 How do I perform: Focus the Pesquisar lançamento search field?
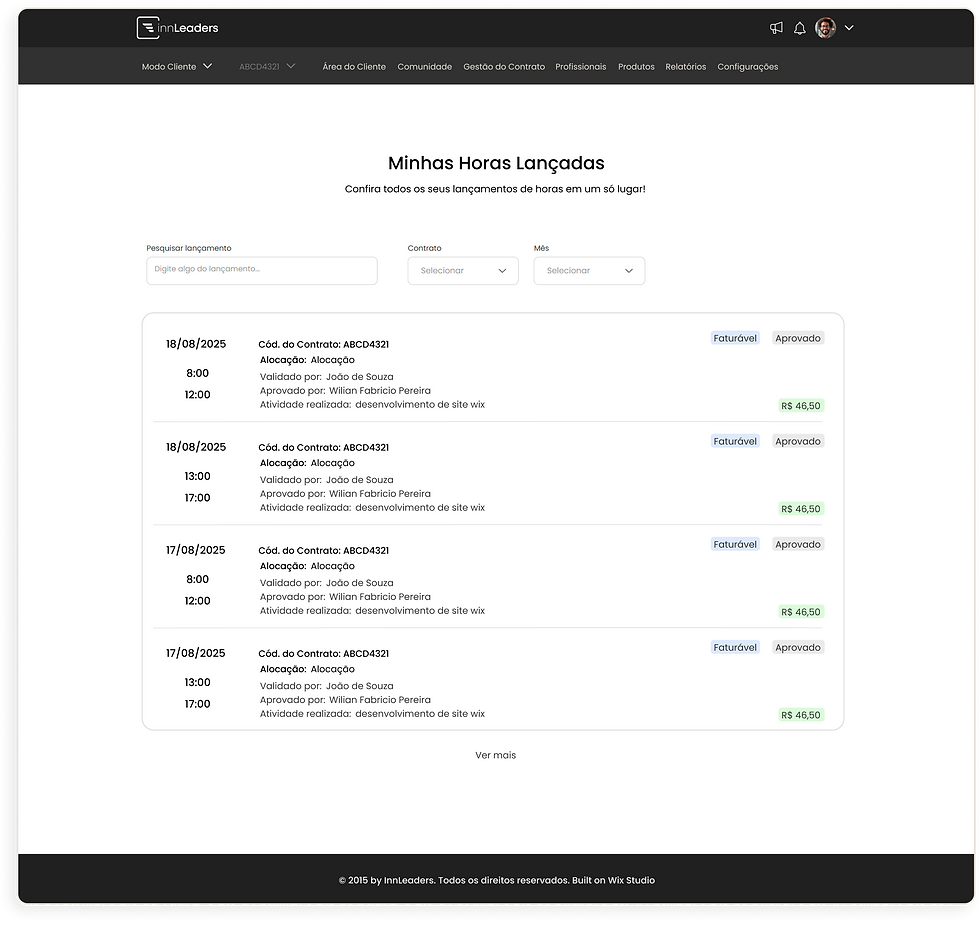coord(262,271)
